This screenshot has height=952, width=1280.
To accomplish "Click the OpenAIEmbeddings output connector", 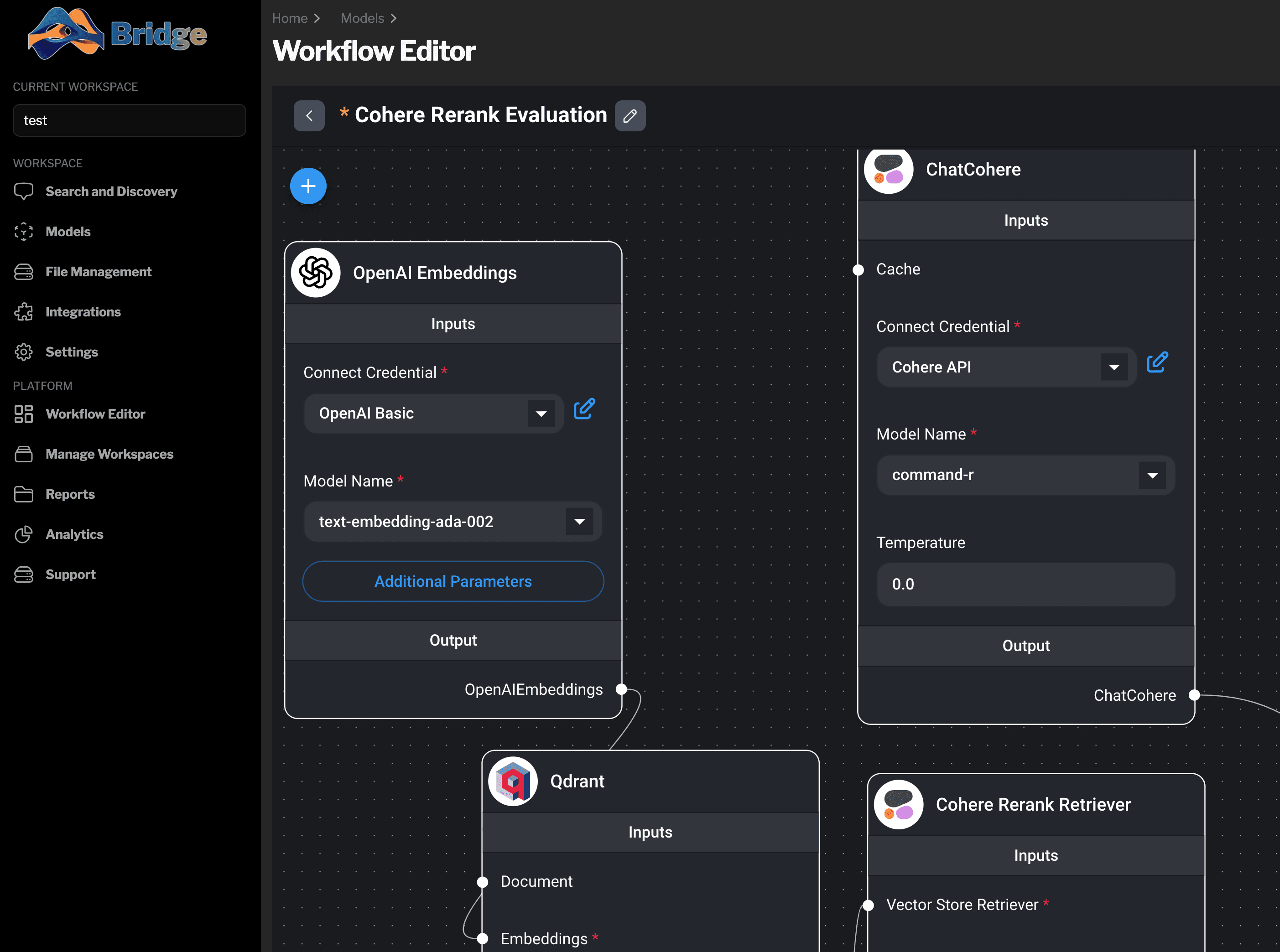I will tap(621, 689).
